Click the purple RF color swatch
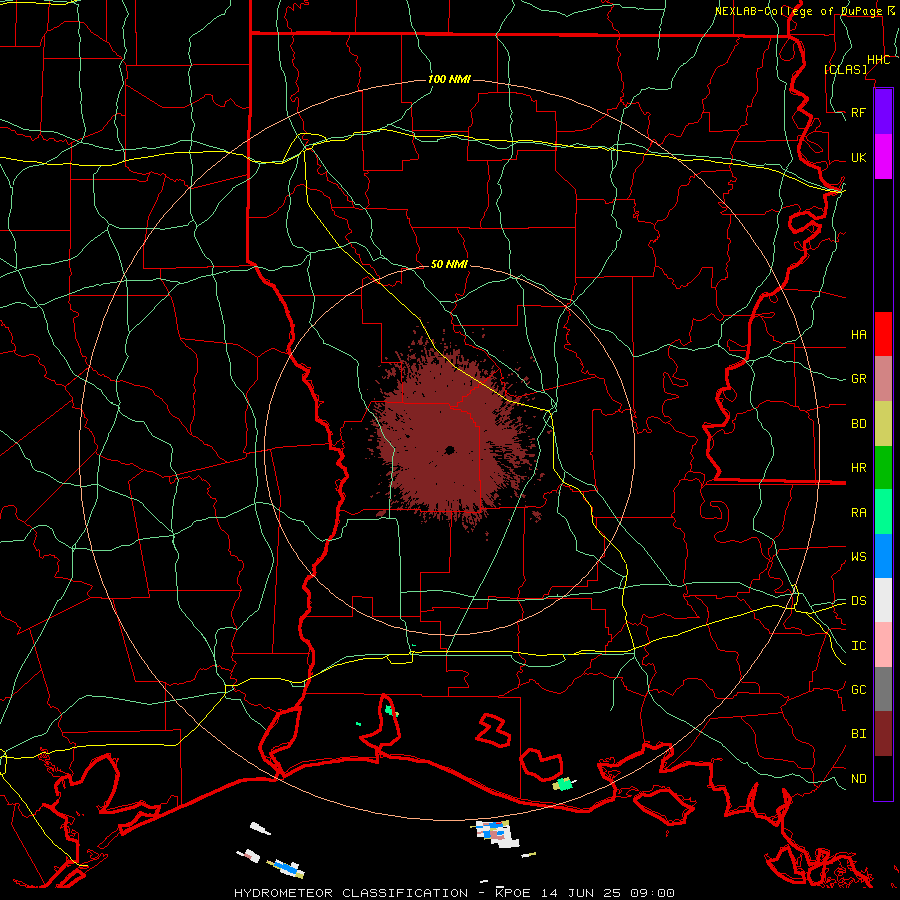The image size is (900, 900). tap(883, 112)
